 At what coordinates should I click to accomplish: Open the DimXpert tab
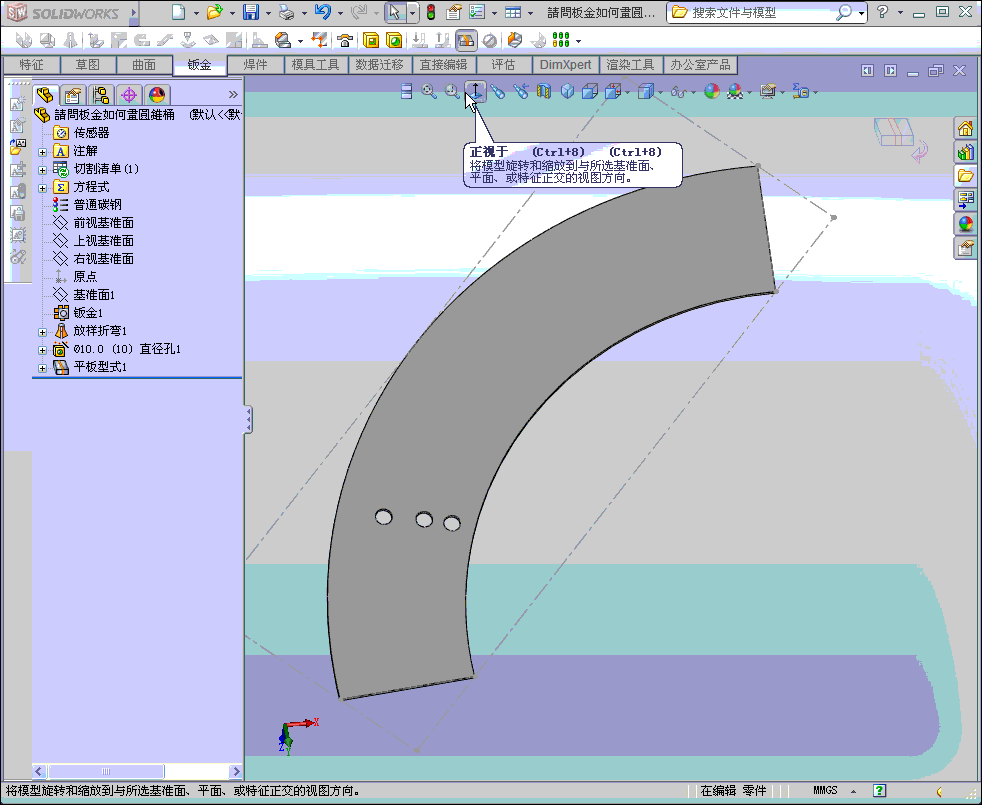pos(566,65)
